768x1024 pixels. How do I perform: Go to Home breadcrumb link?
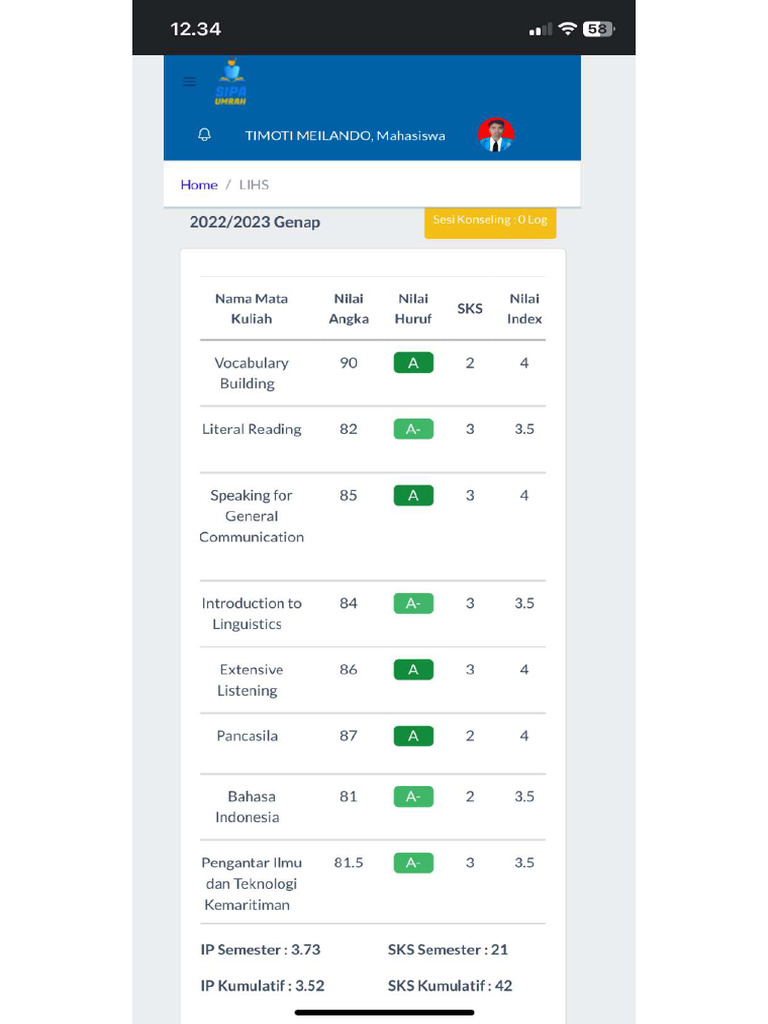pos(199,185)
